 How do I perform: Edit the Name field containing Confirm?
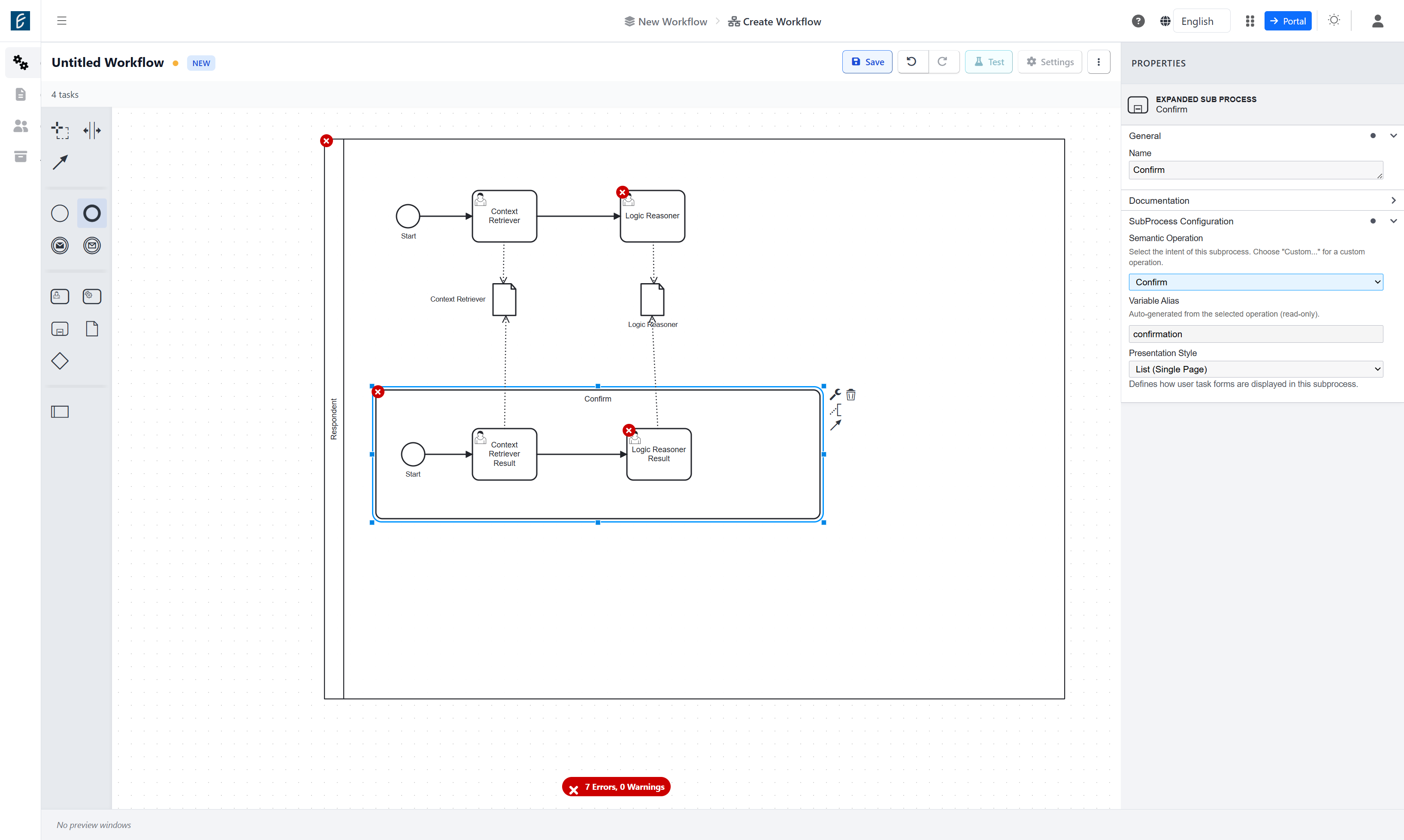[1255, 170]
